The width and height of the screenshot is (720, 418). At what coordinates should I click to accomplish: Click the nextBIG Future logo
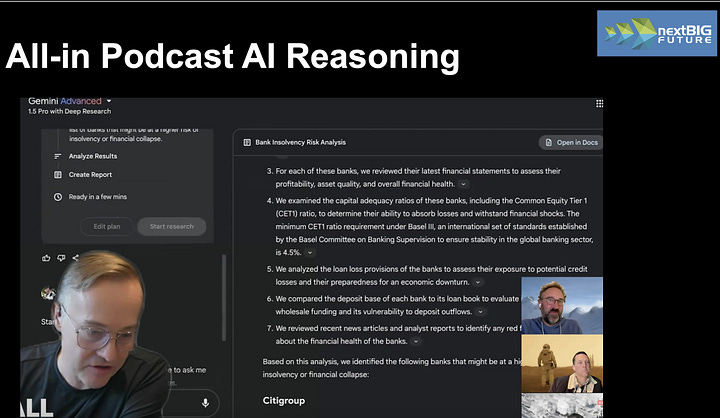click(657, 34)
